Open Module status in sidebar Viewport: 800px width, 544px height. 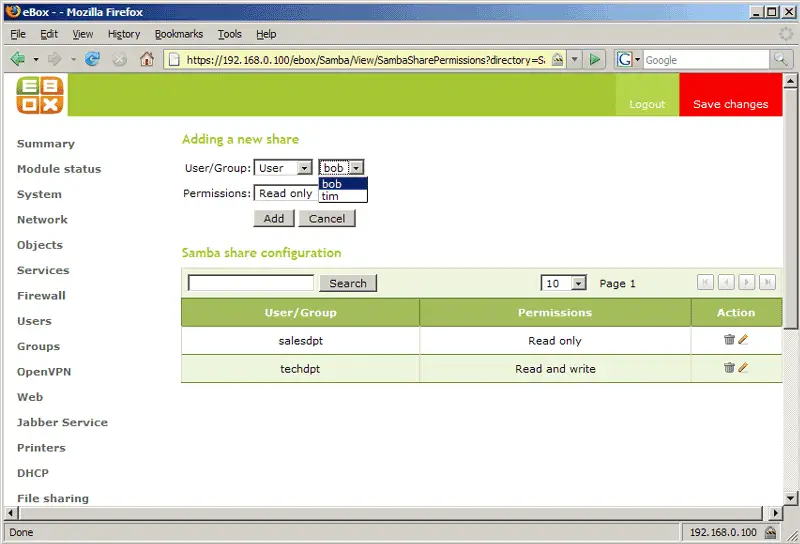pyautogui.click(x=59, y=169)
